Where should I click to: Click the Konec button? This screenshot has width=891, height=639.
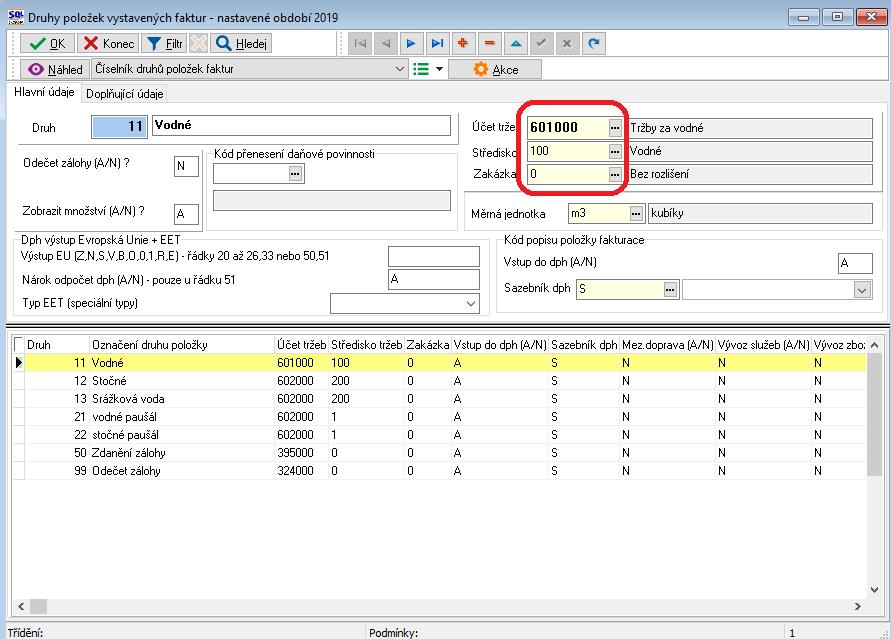108,44
